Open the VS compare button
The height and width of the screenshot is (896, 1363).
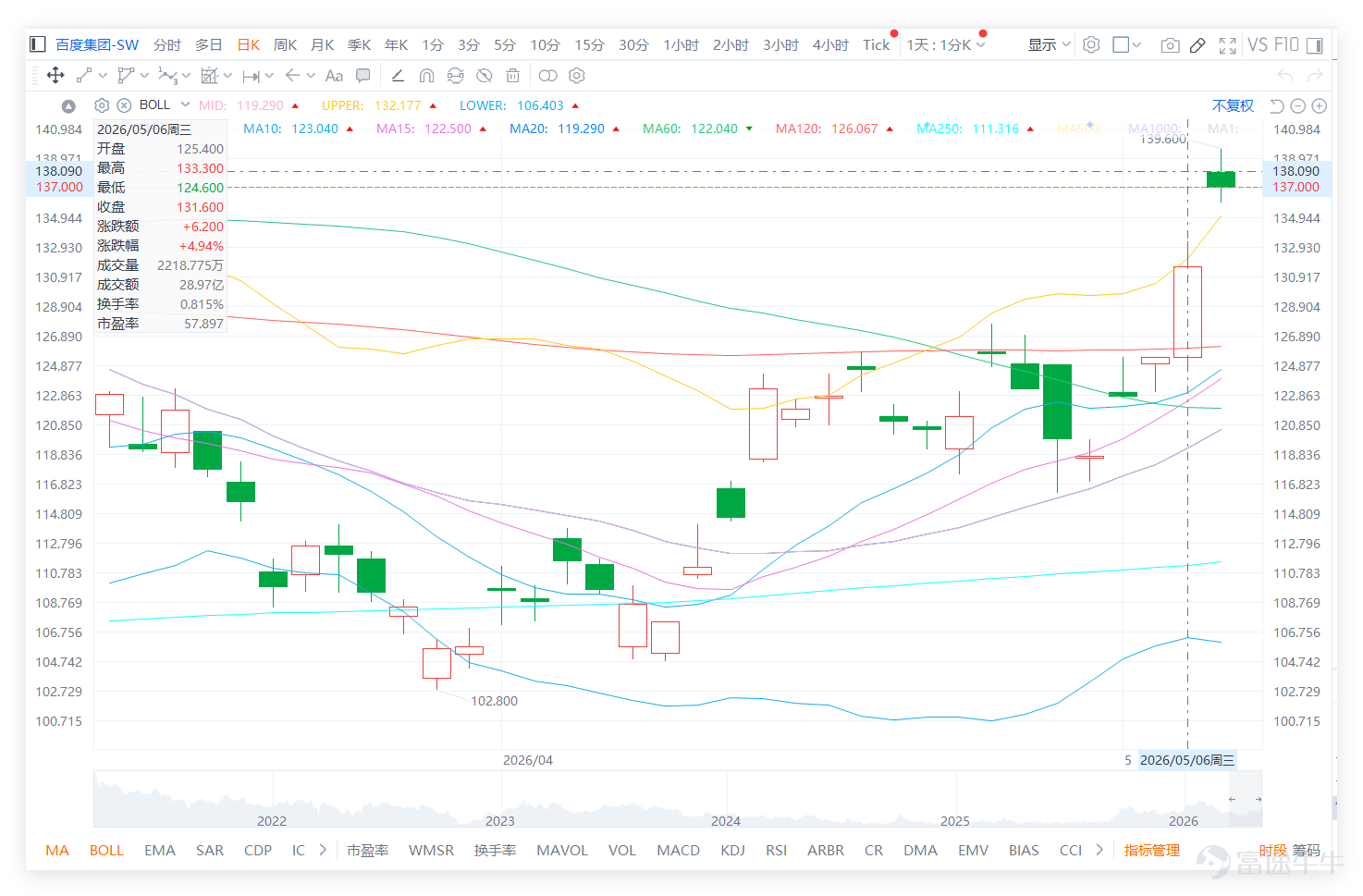coord(1258,44)
